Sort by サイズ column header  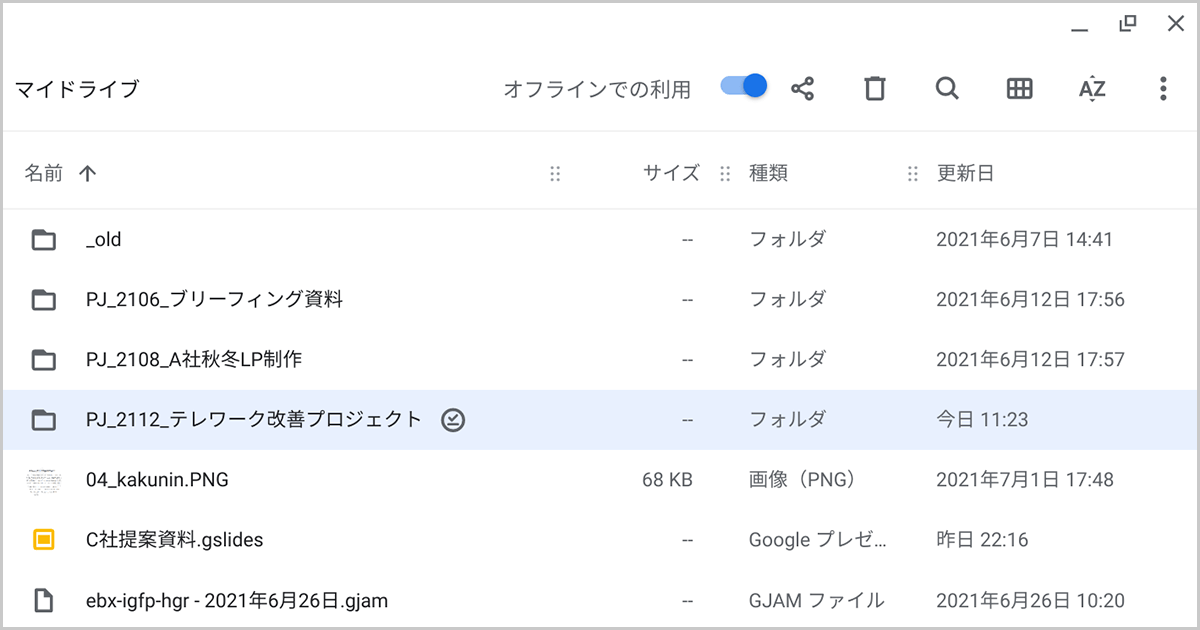(x=671, y=173)
